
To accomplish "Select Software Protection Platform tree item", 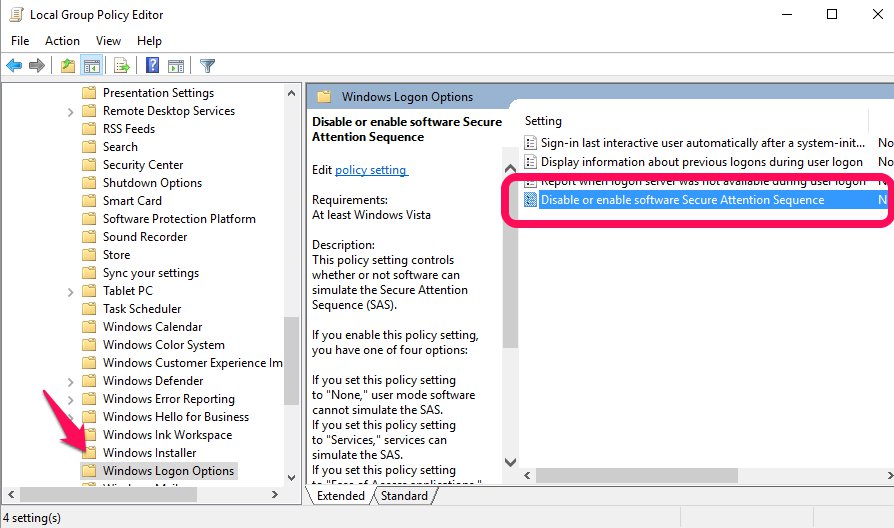I will click(x=179, y=218).
